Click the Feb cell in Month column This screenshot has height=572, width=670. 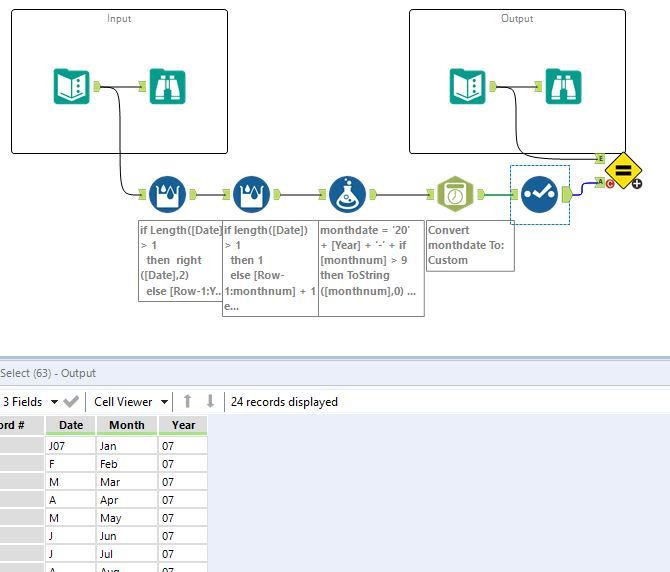pyautogui.click(x=126, y=464)
